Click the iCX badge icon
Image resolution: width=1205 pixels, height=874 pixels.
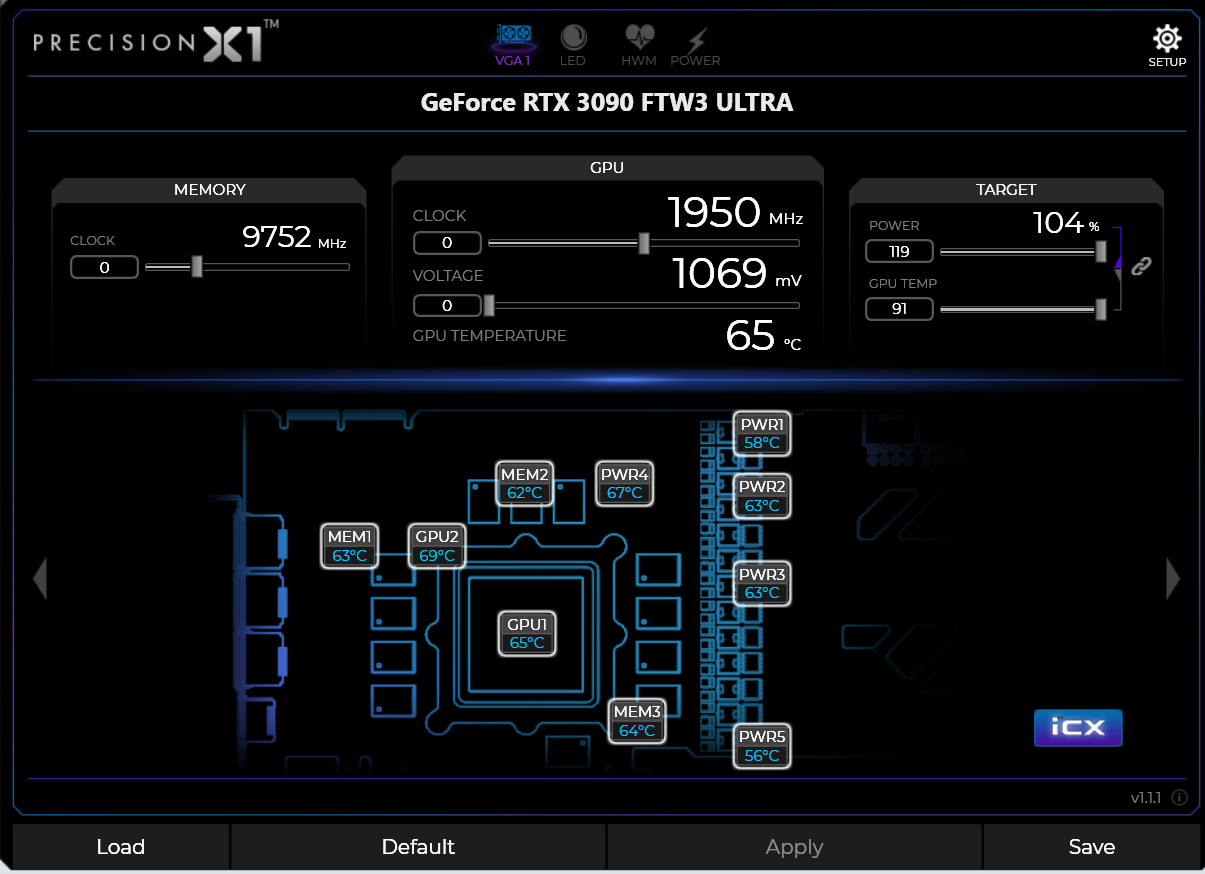pos(1078,728)
